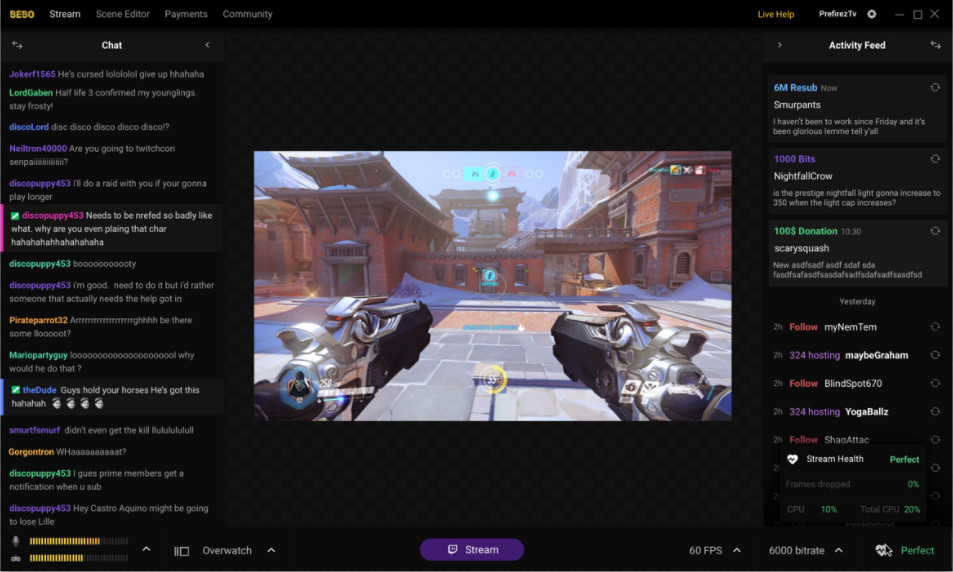This screenshot has width=953, height=572.
Task: Open the PrefirezTv account menu
Action: point(838,14)
